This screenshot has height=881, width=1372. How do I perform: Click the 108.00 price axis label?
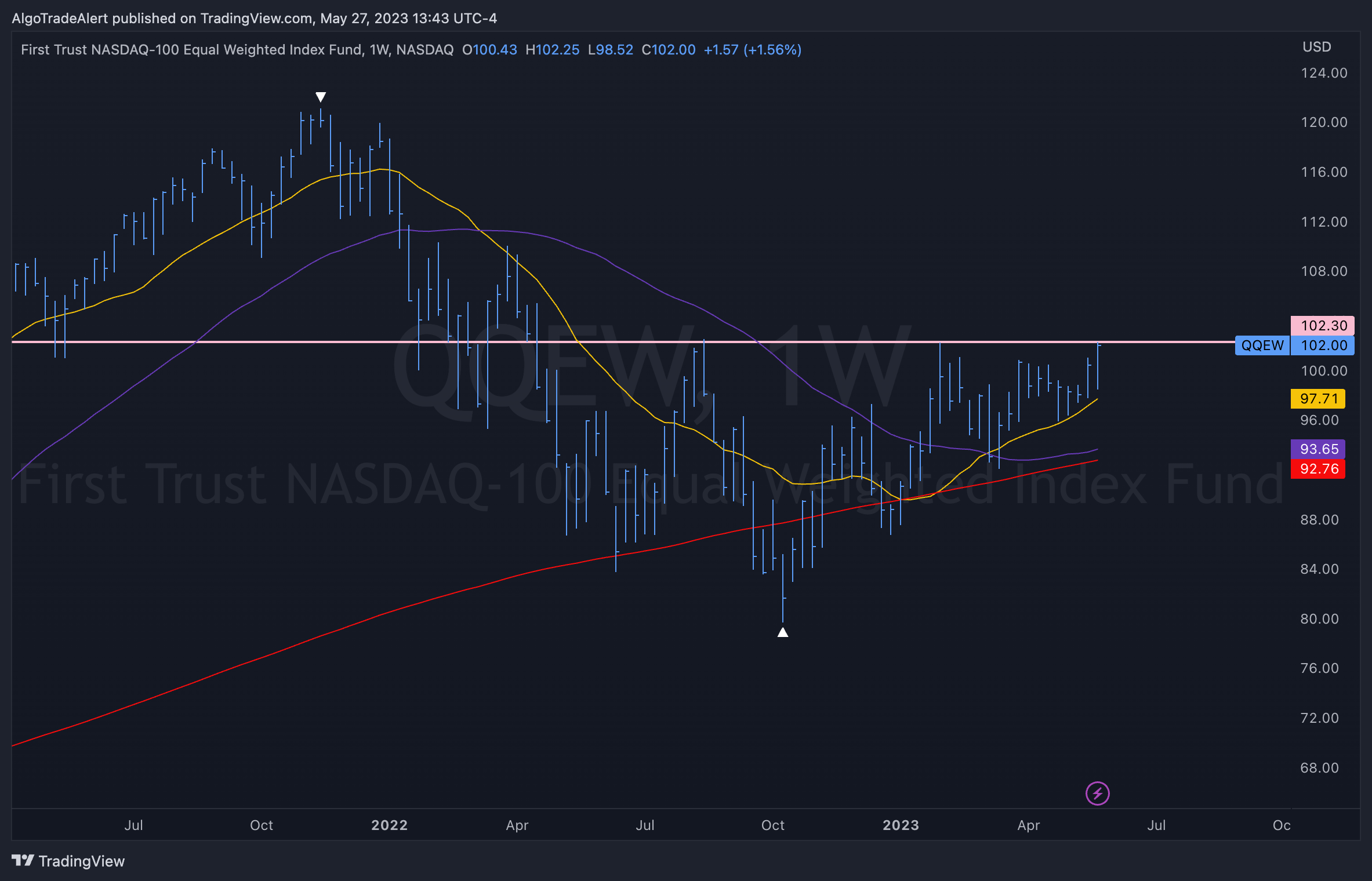tap(1324, 271)
